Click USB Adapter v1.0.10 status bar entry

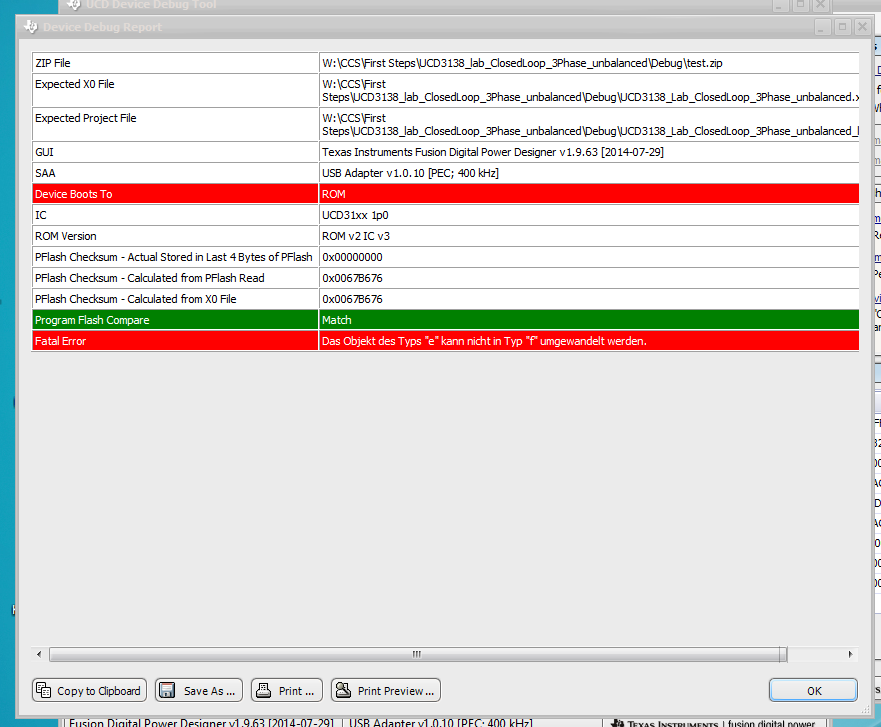click(x=440, y=723)
